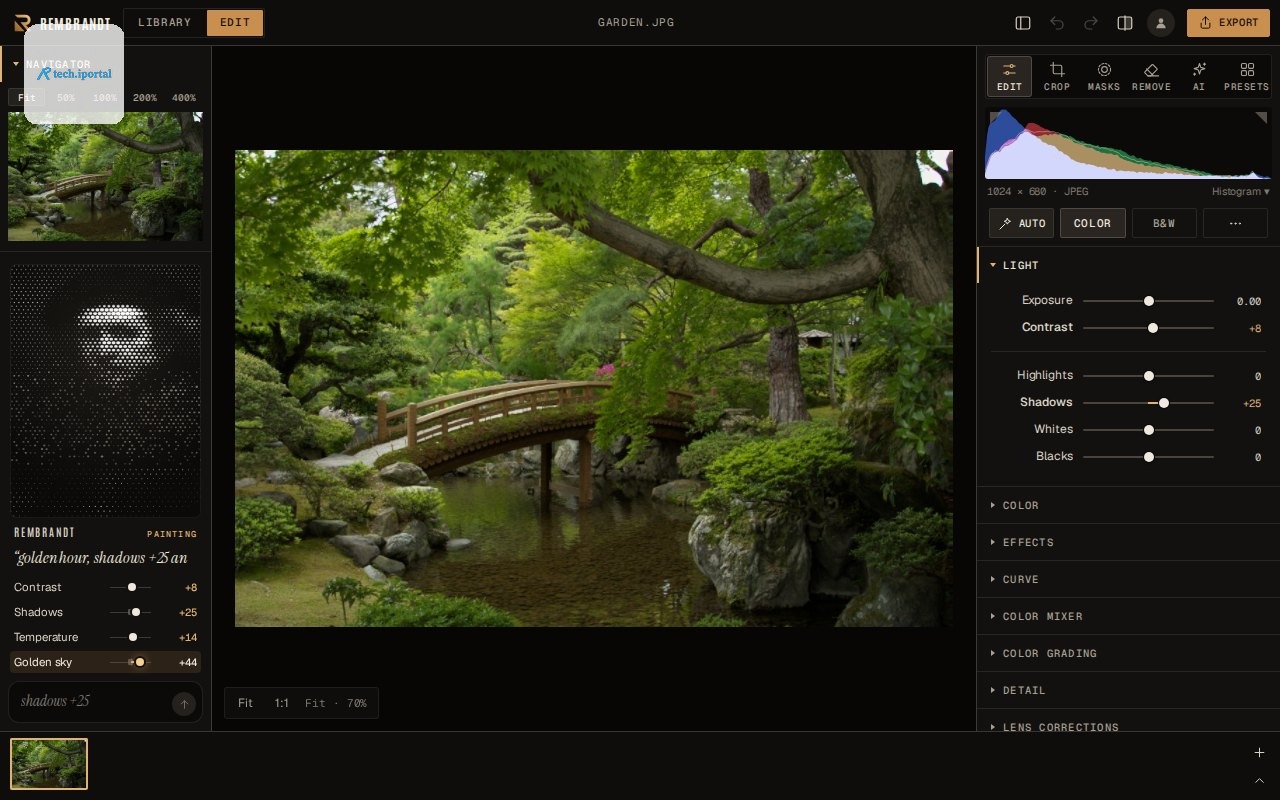Set navigator zoom to 400%
The image size is (1280, 800).
184,98
